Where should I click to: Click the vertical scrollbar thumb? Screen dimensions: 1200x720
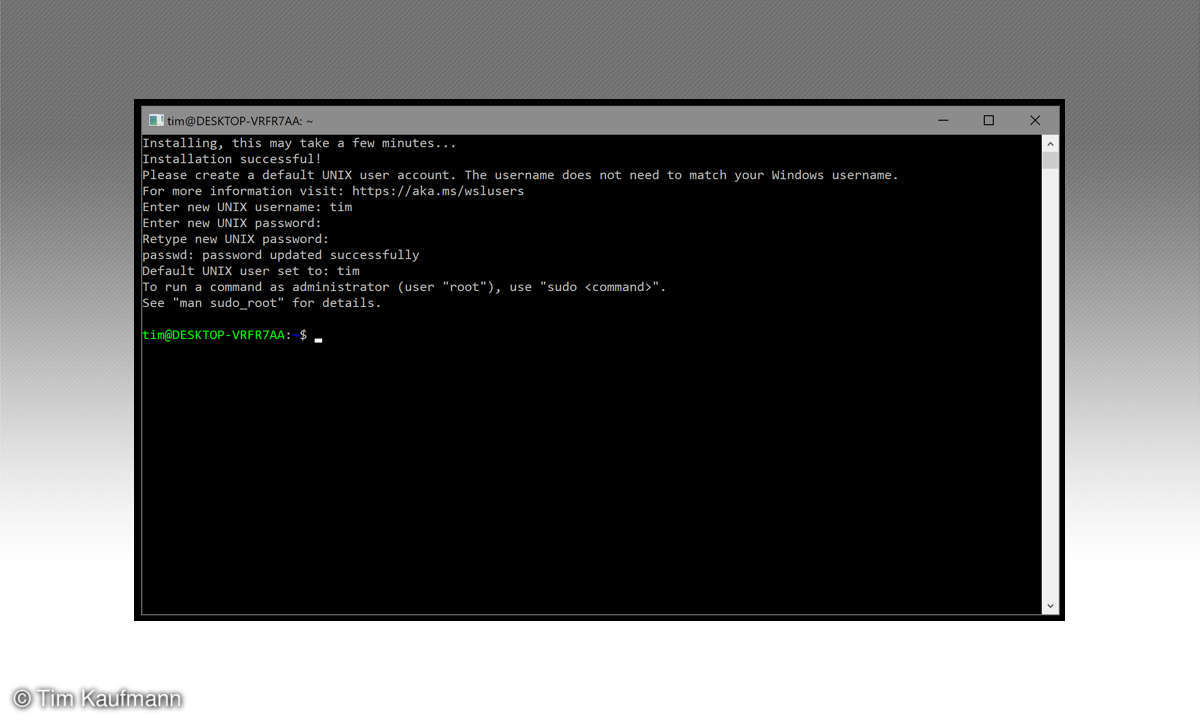point(1050,160)
